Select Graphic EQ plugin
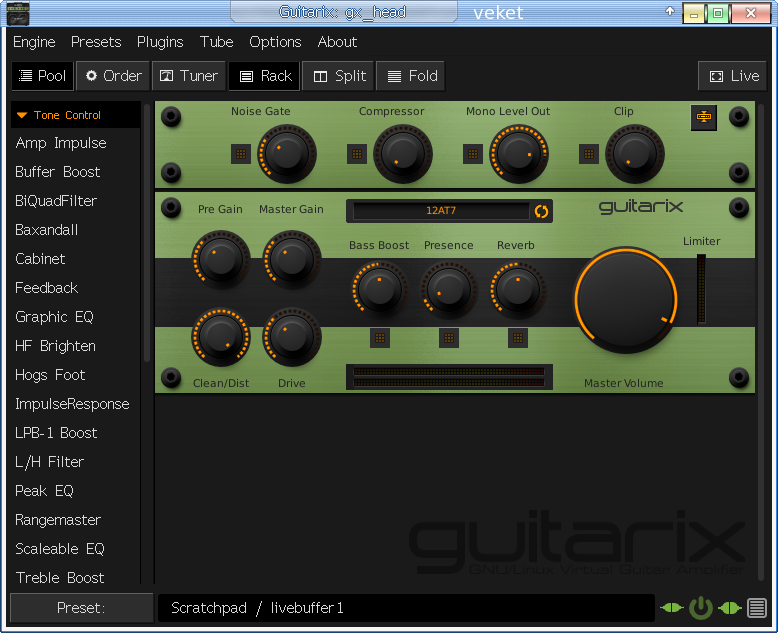The width and height of the screenshot is (778, 633). click(x=54, y=316)
